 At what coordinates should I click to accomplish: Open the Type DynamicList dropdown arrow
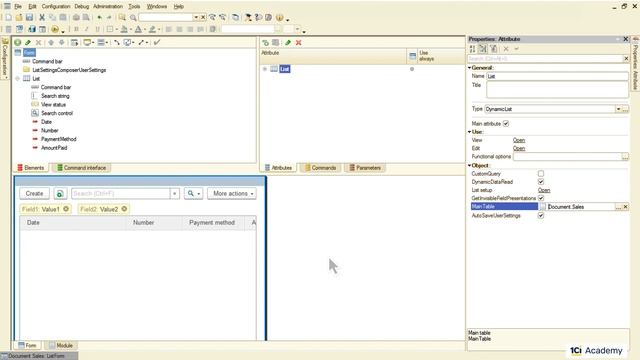618,109
